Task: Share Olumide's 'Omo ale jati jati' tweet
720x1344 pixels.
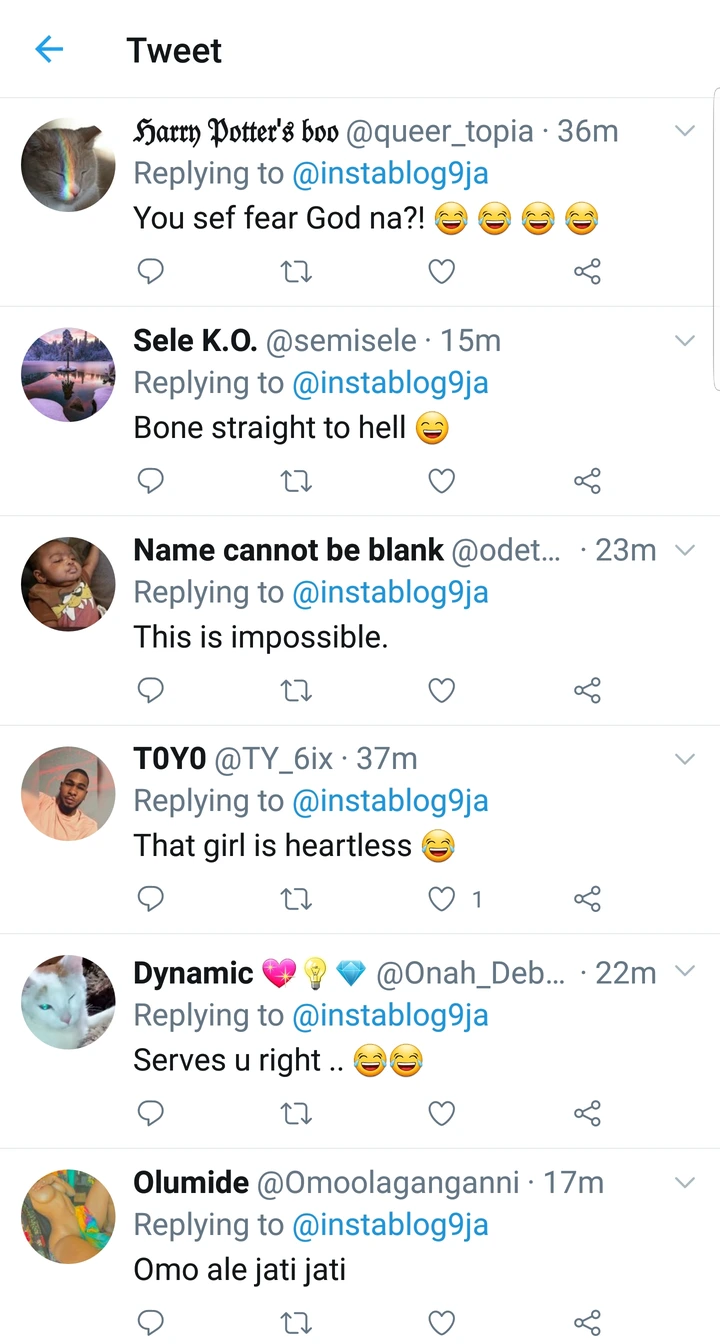Action: pos(587,1323)
